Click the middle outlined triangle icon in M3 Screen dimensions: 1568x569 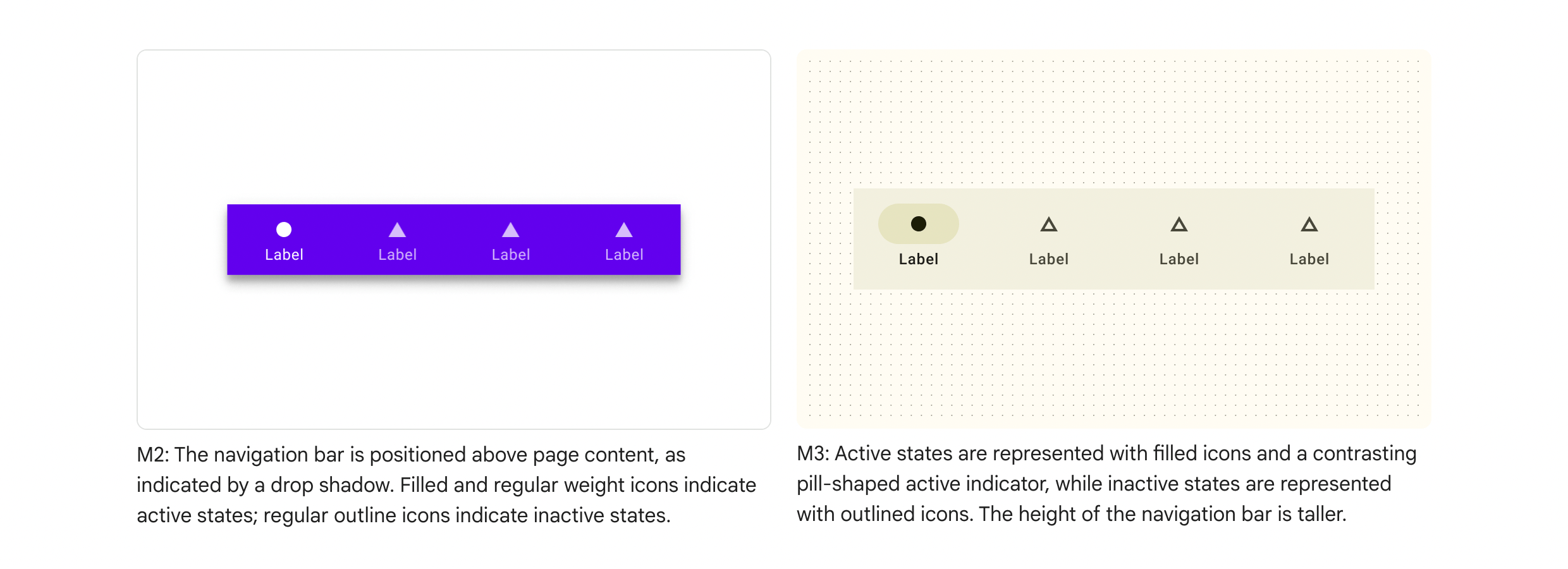[1179, 224]
